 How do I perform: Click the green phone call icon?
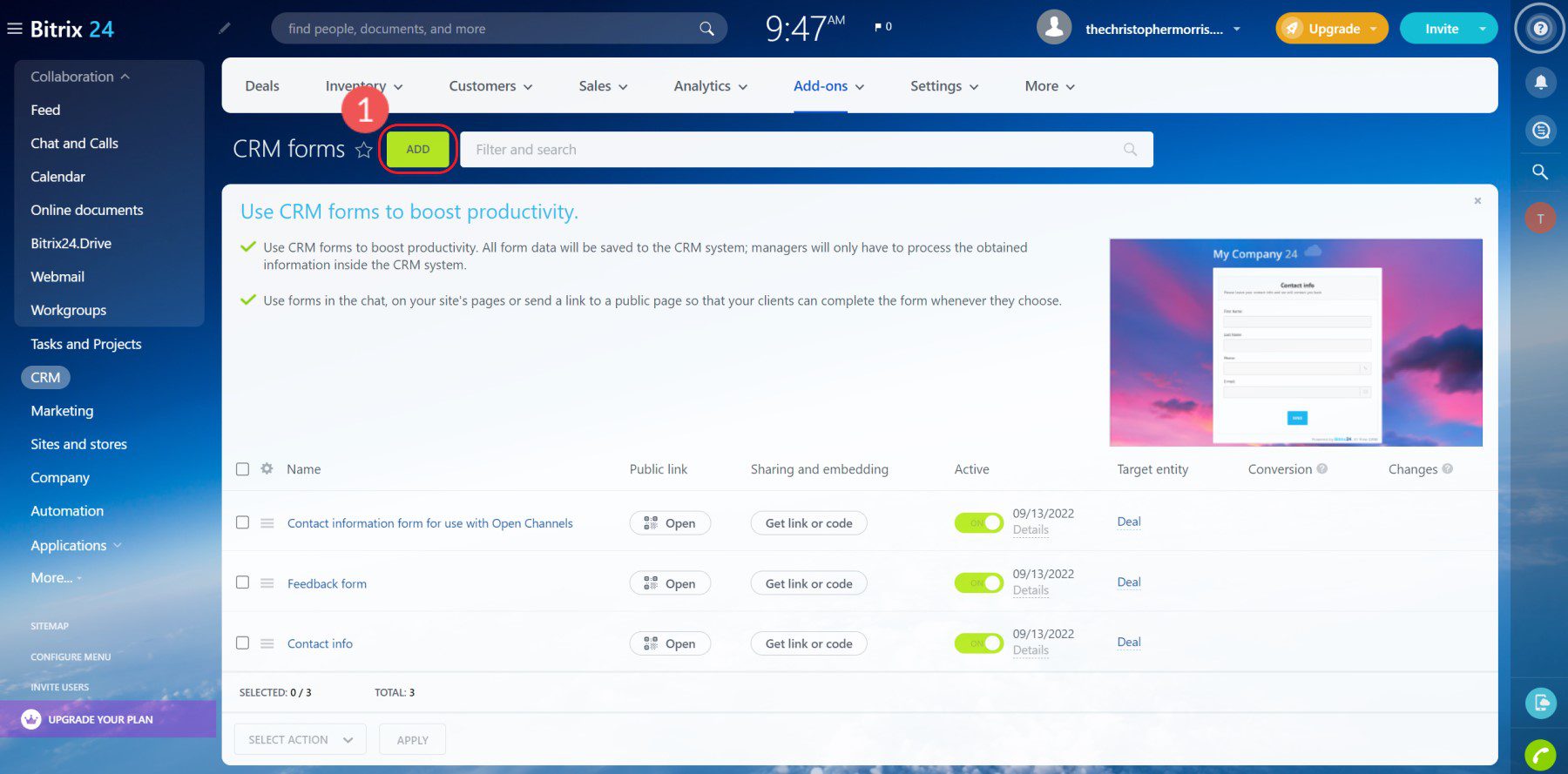point(1540,754)
